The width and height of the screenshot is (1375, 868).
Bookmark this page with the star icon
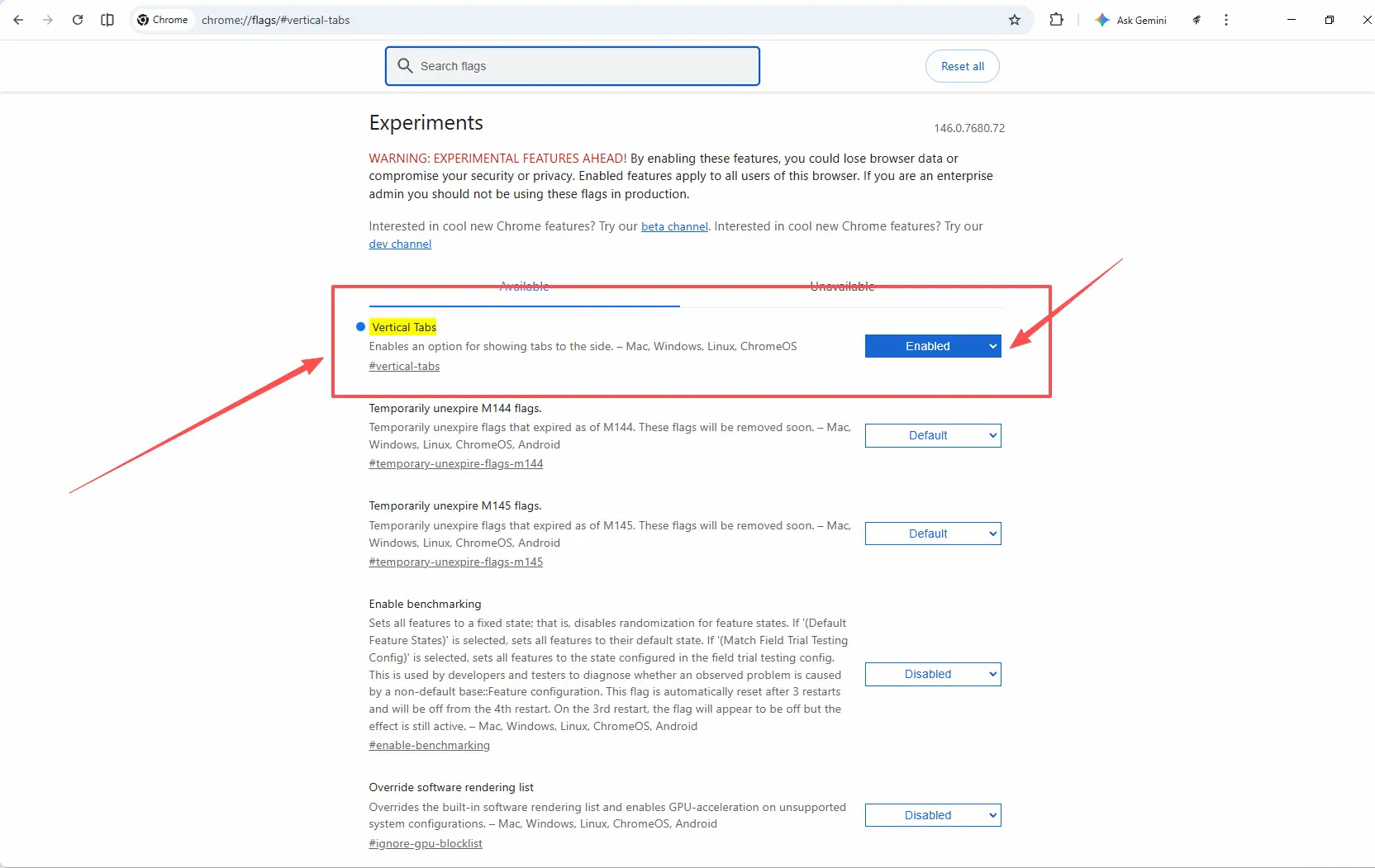[x=1015, y=20]
